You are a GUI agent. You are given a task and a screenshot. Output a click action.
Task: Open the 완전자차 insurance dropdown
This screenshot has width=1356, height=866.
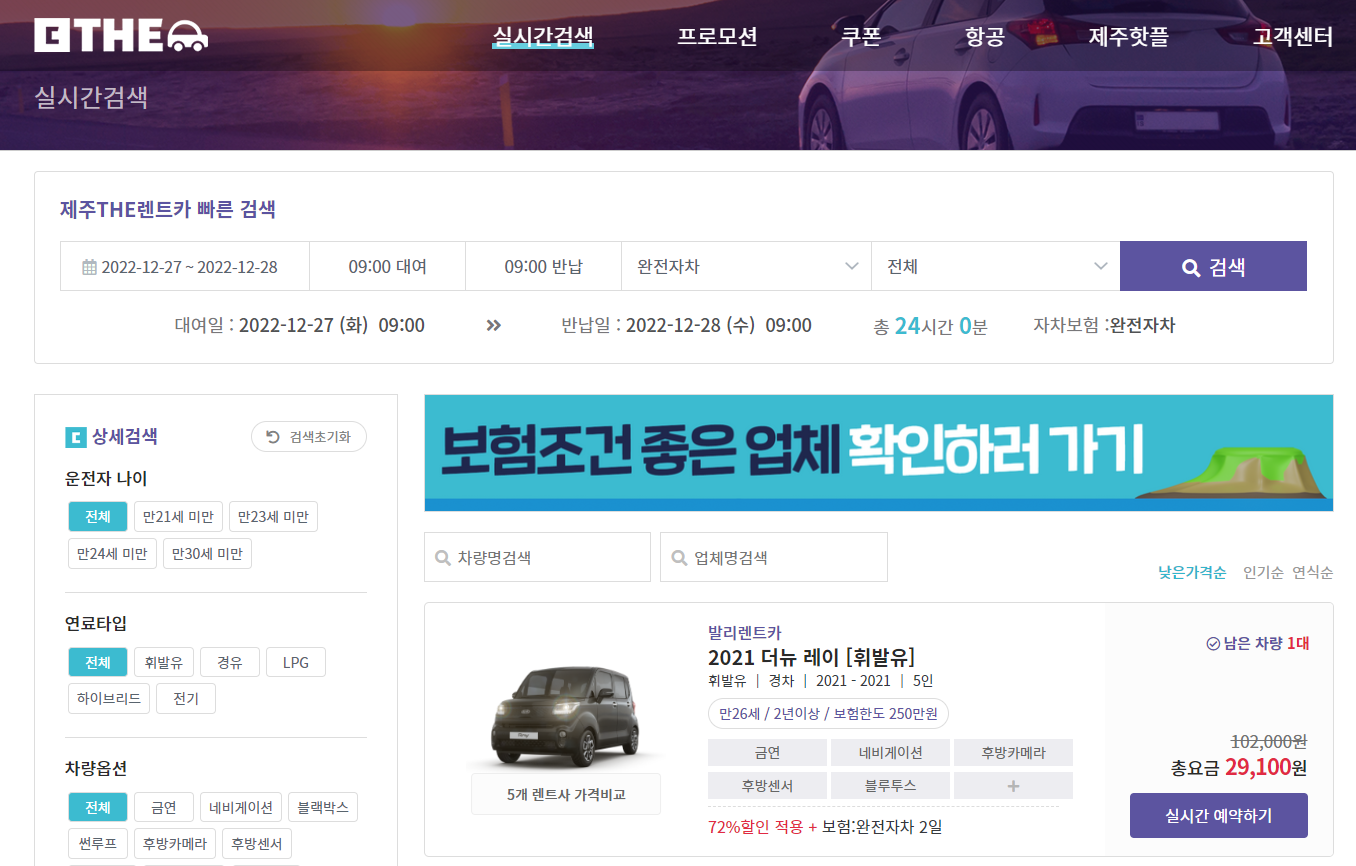[x=746, y=266]
